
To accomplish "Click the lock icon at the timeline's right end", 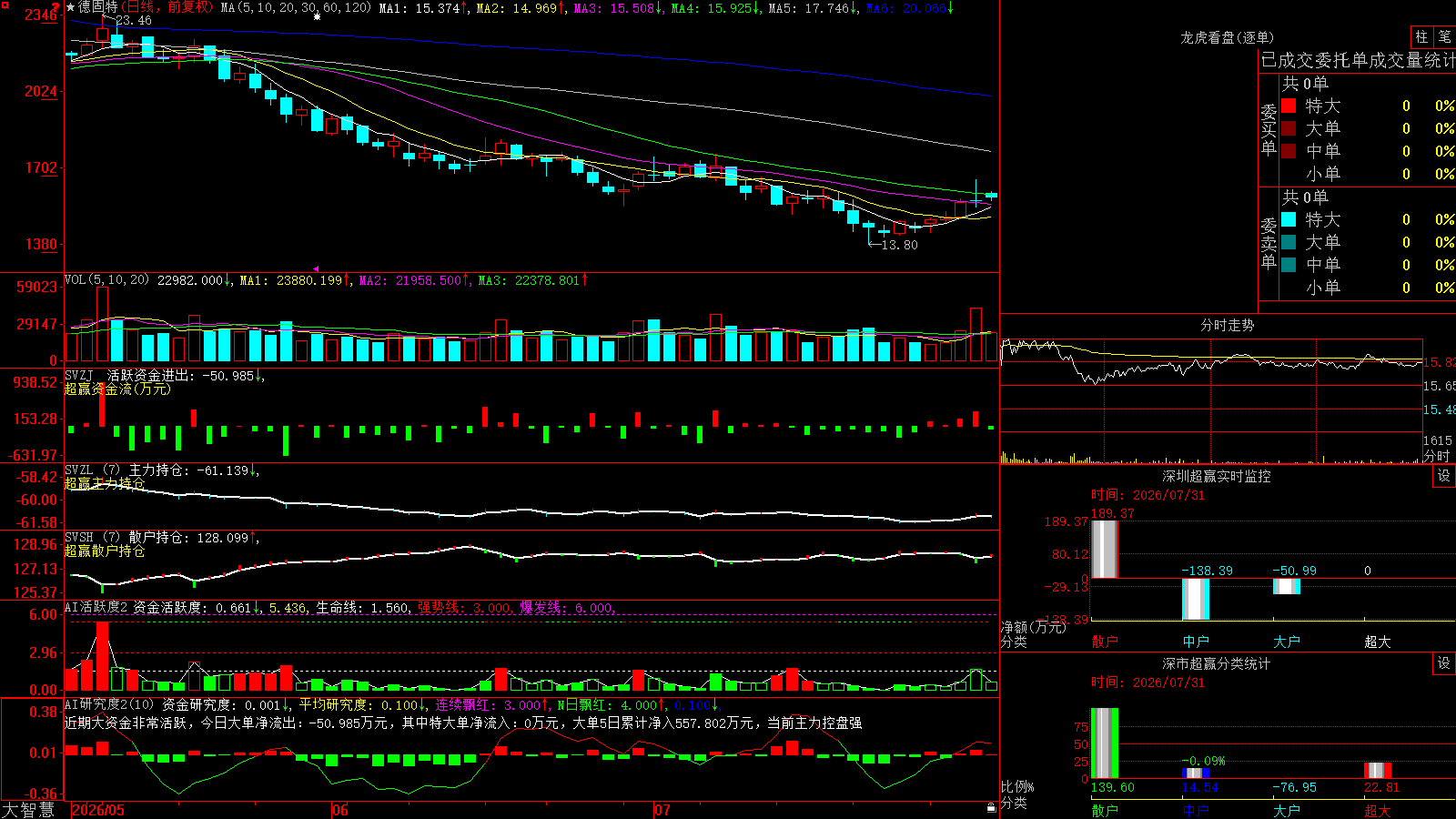I will [x=992, y=808].
